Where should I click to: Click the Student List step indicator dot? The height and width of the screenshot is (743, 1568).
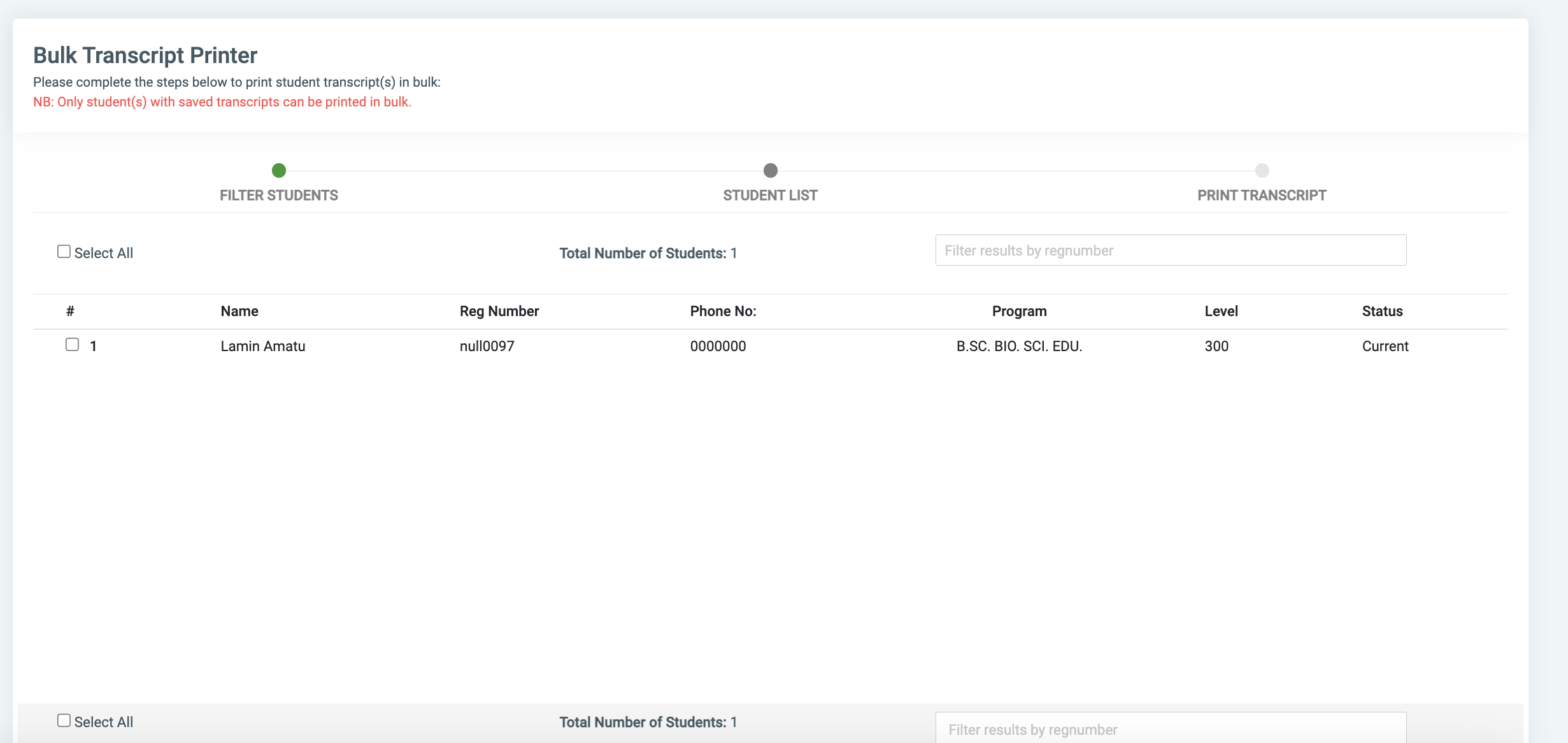tap(771, 171)
